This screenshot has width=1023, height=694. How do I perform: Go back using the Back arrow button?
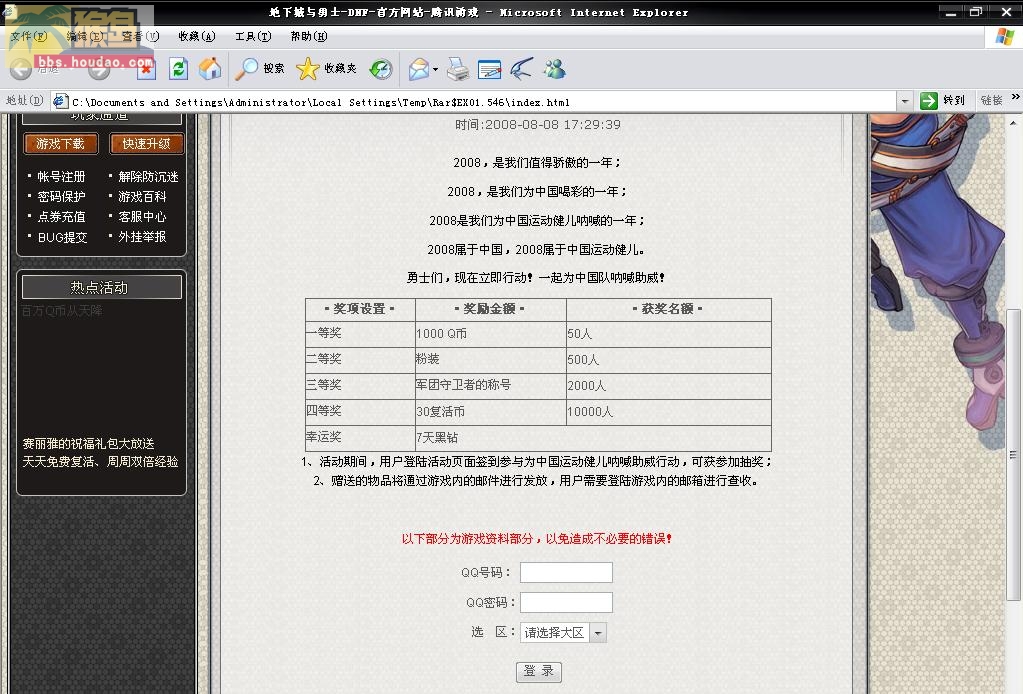point(21,69)
